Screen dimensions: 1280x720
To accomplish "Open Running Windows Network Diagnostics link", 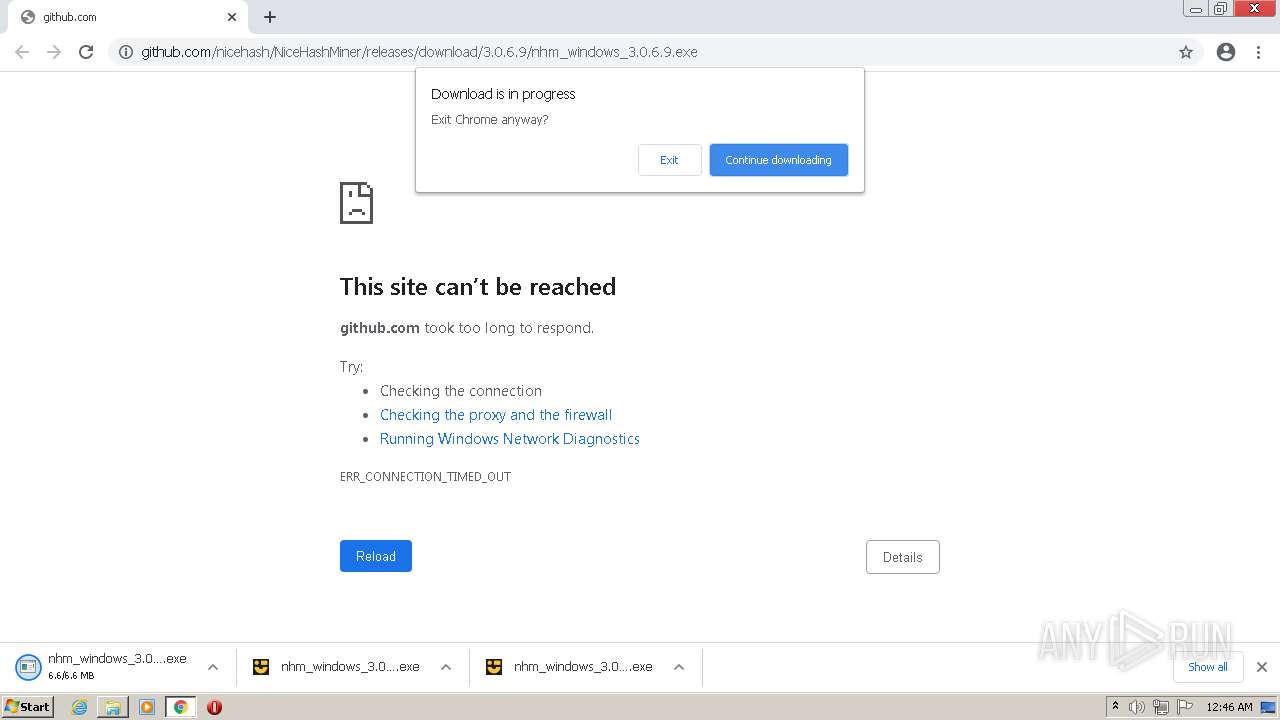I will tap(510, 439).
